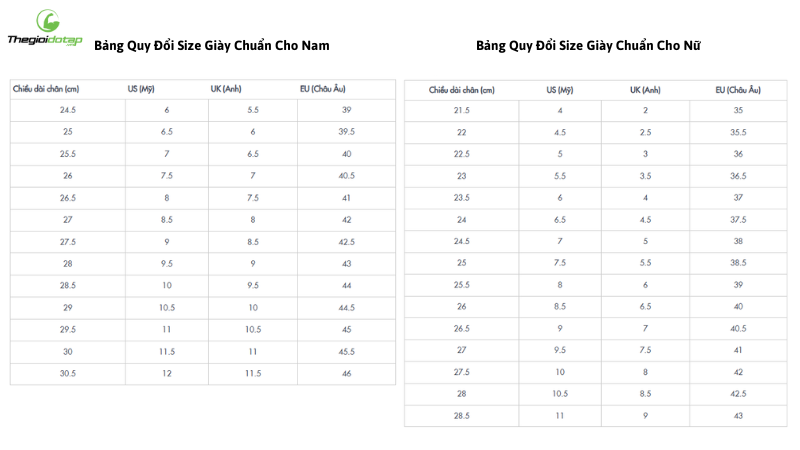
Task: Click the Thegioidotap brand name text
Action: pos(44,41)
